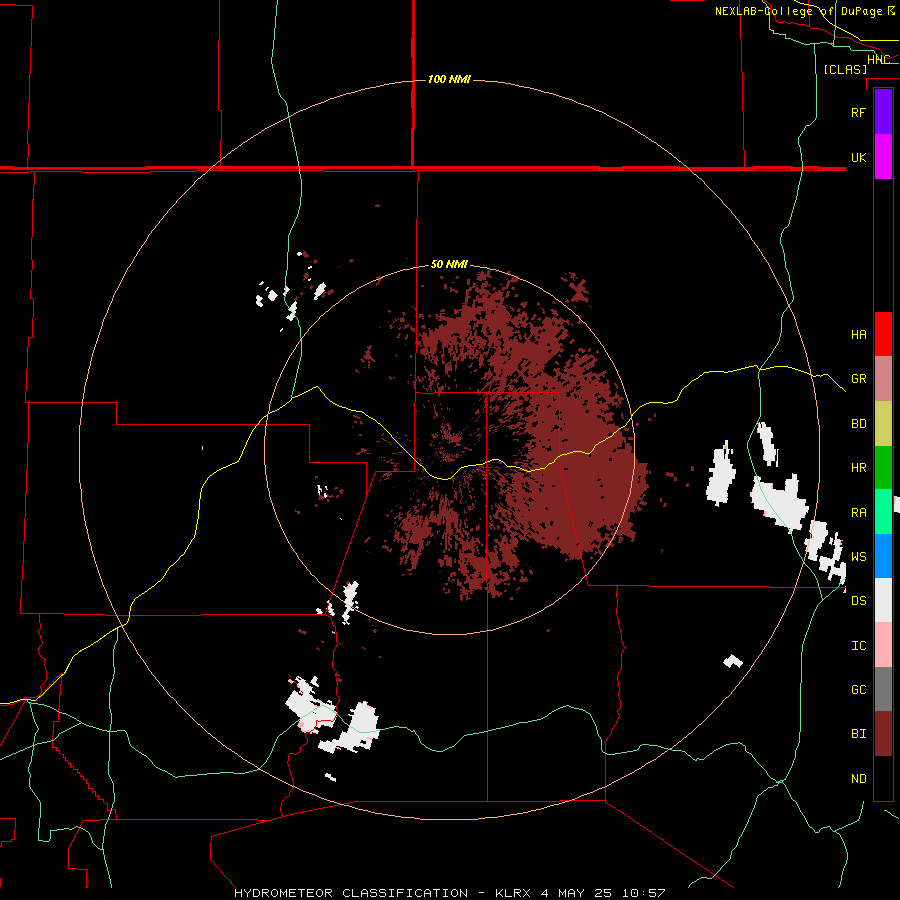
Task: Click the light green RA swatch
Action: (x=883, y=512)
